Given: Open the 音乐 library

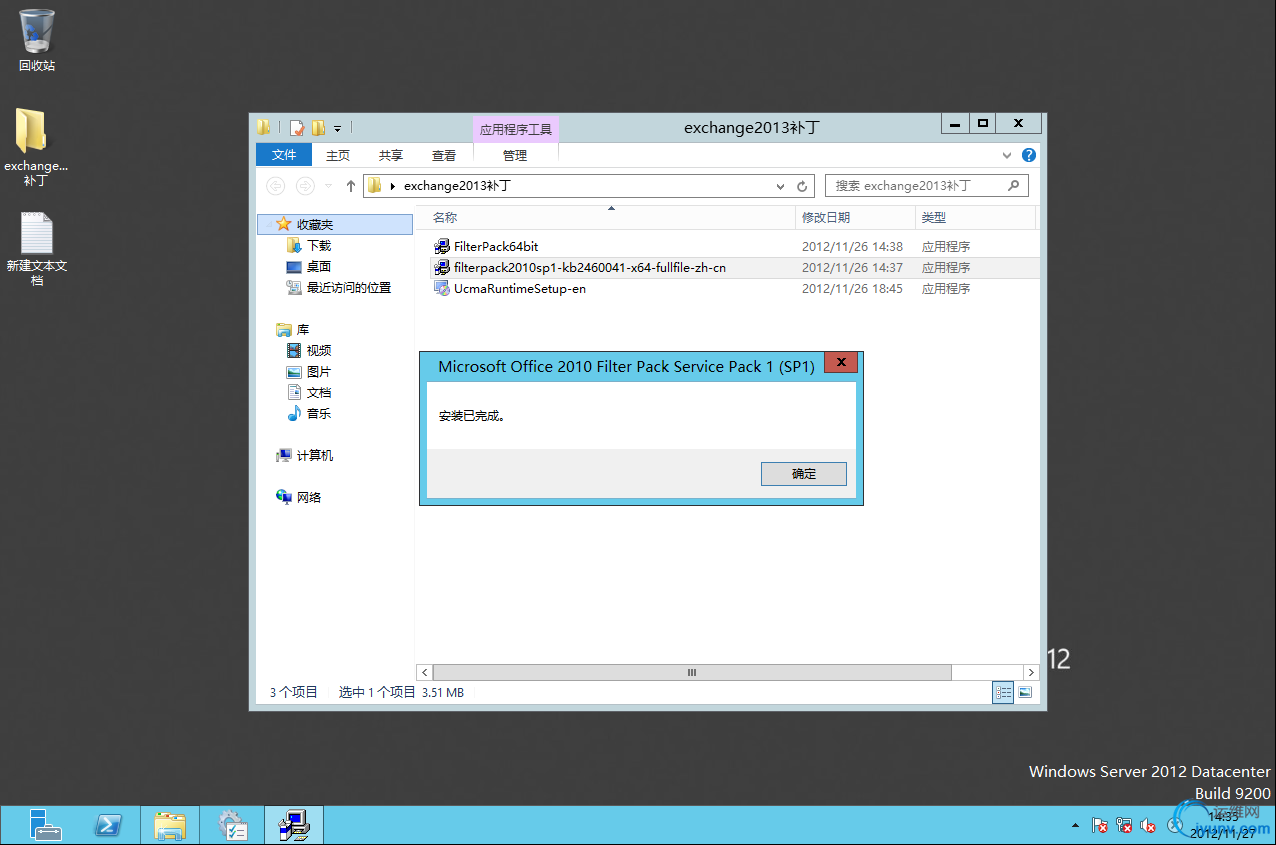Looking at the screenshot, I should [319, 413].
